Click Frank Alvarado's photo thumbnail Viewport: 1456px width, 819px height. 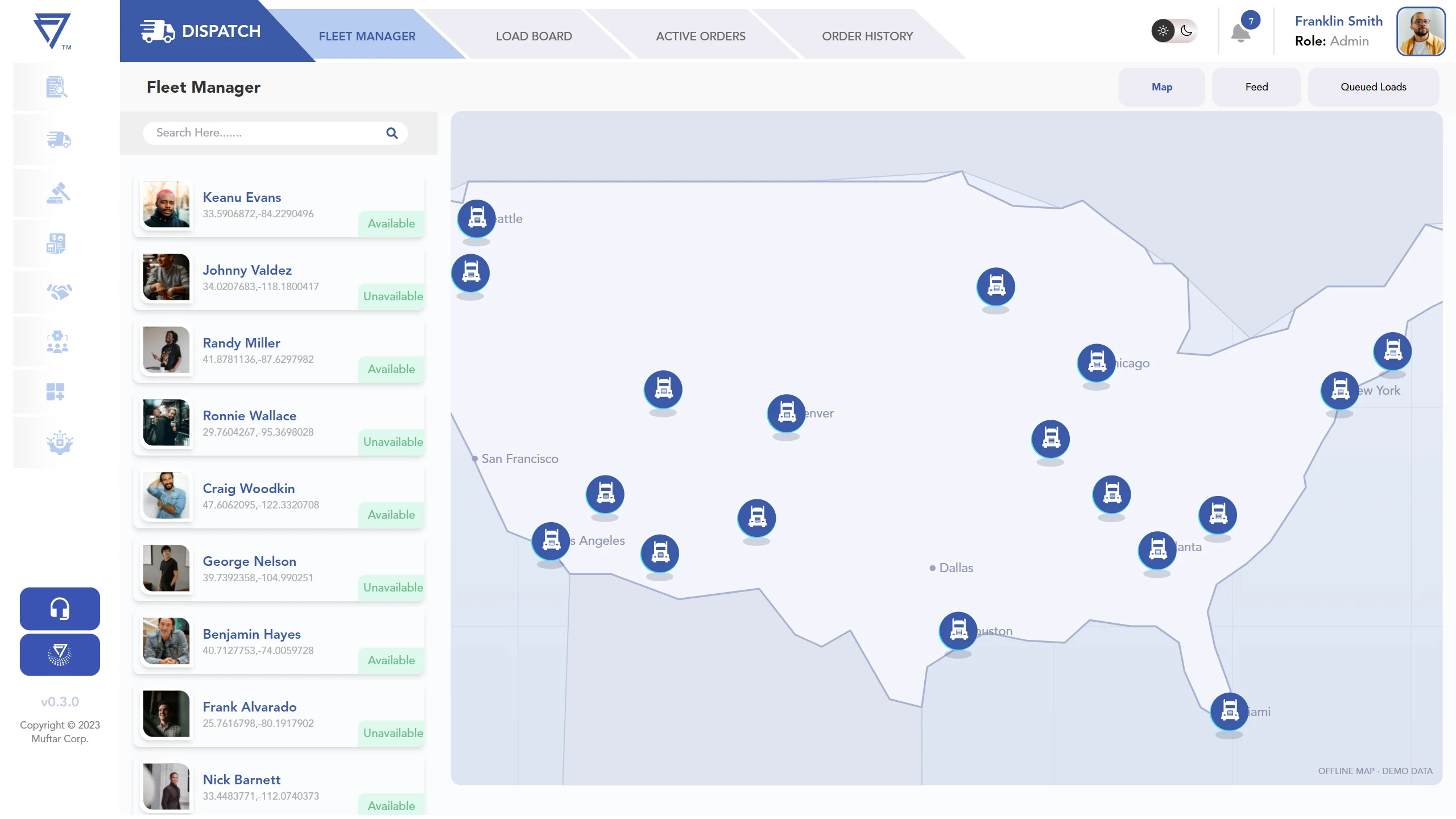(166, 714)
